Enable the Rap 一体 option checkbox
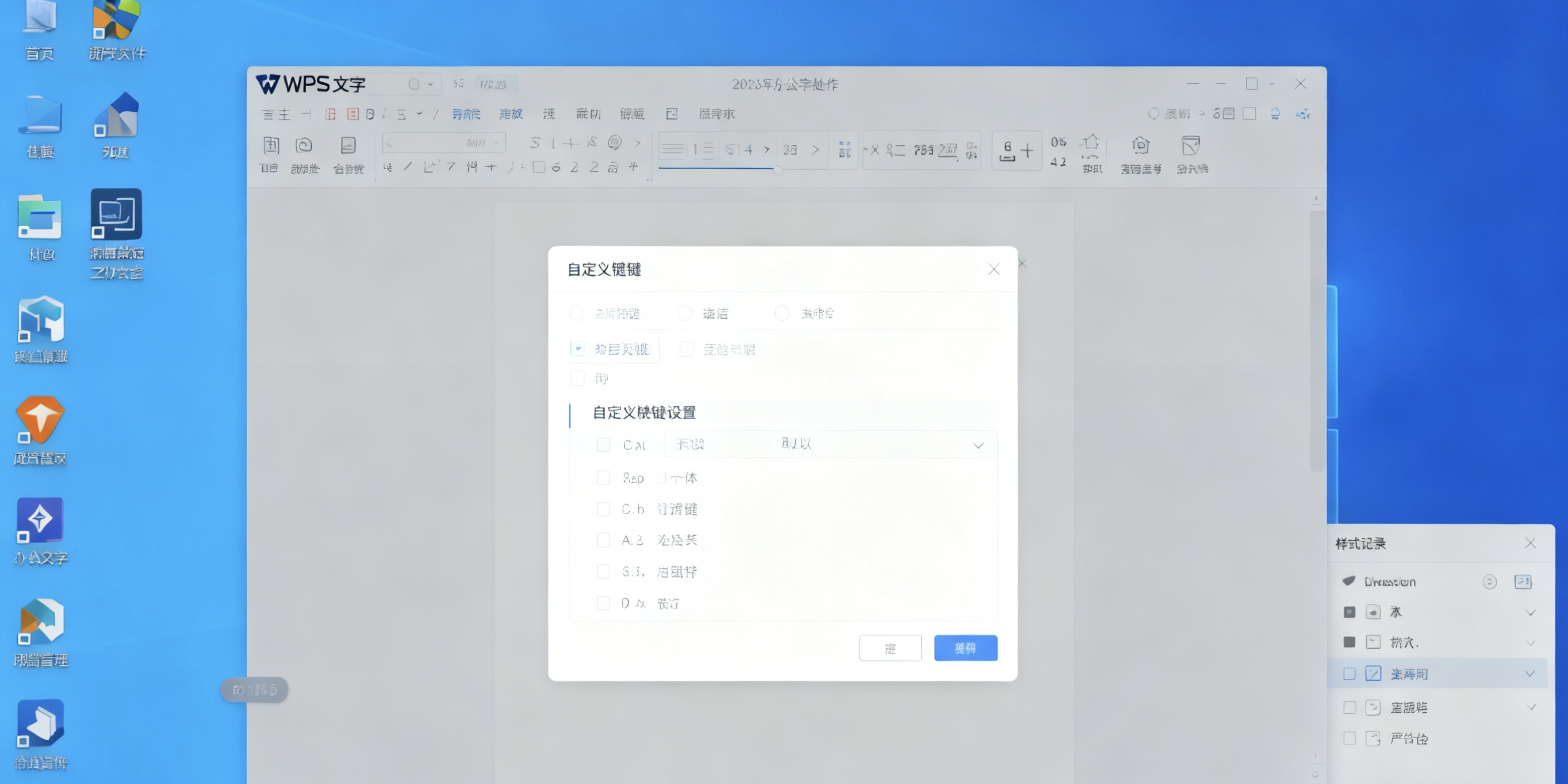The width and height of the screenshot is (1568, 784). click(x=603, y=478)
